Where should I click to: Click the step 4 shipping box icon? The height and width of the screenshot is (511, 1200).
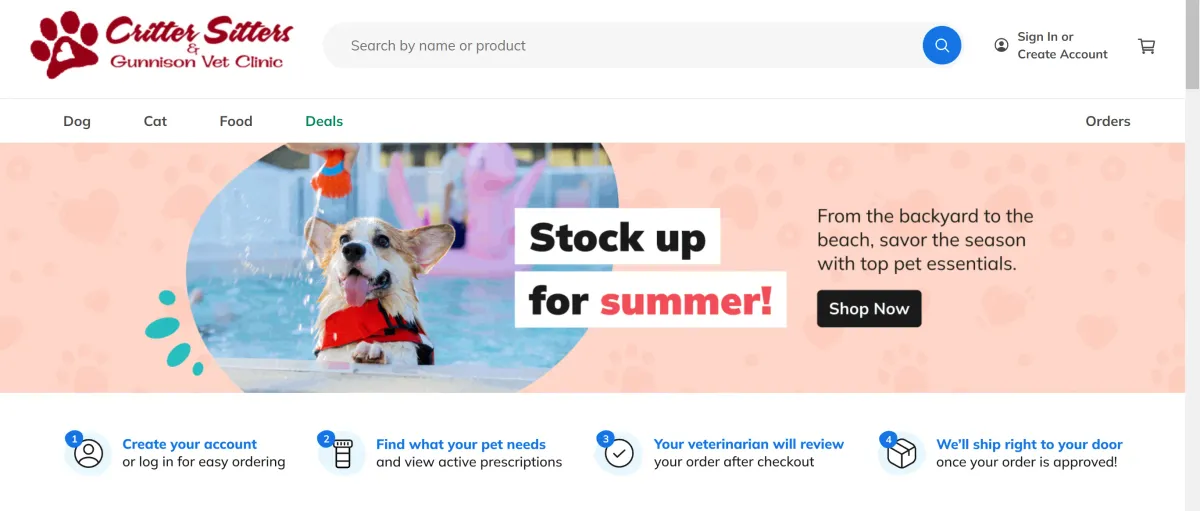pyautogui.click(x=902, y=453)
